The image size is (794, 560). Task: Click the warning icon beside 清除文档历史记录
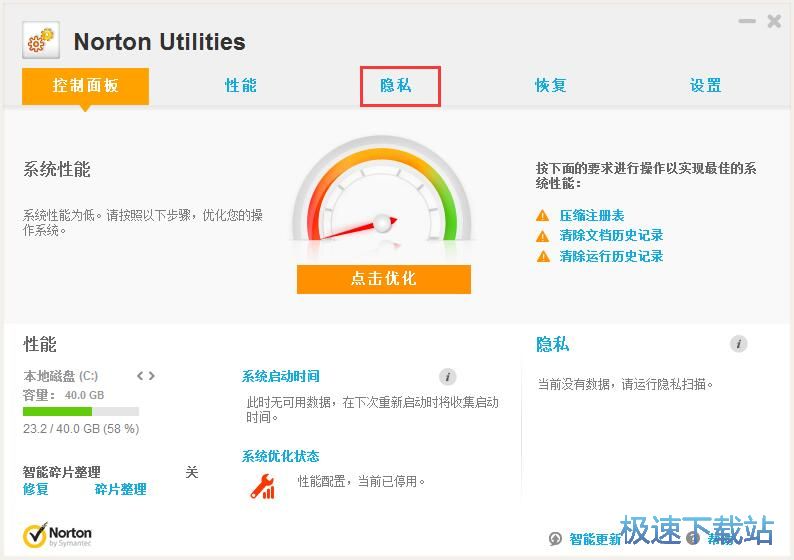[x=543, y=236]
